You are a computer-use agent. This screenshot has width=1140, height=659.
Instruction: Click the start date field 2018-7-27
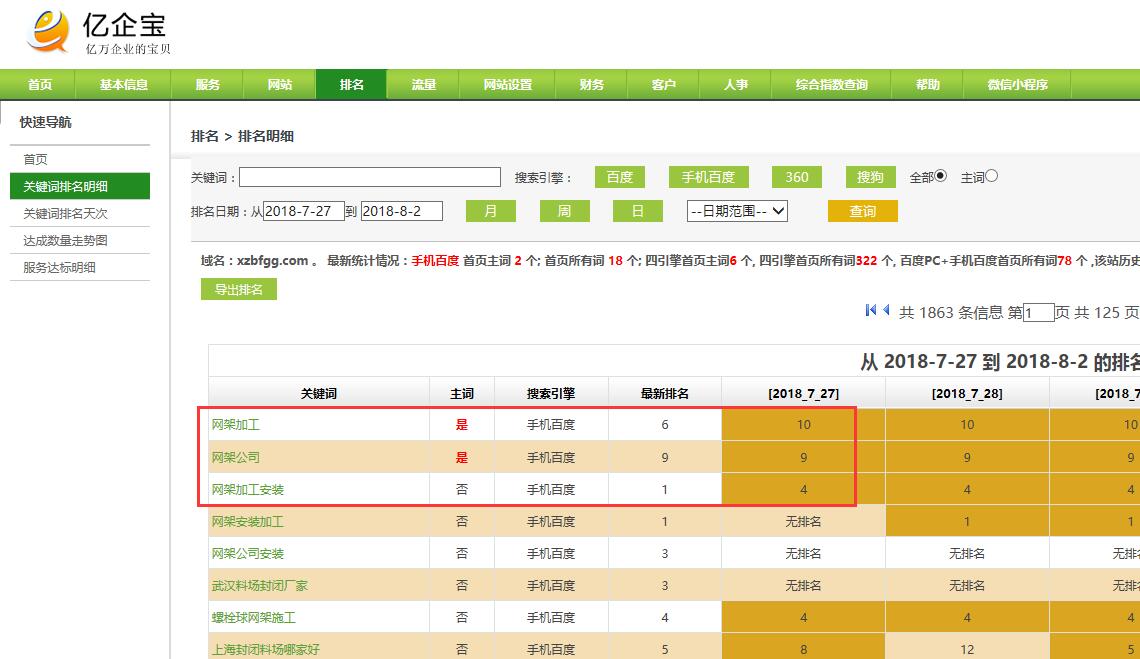point(304,211)
